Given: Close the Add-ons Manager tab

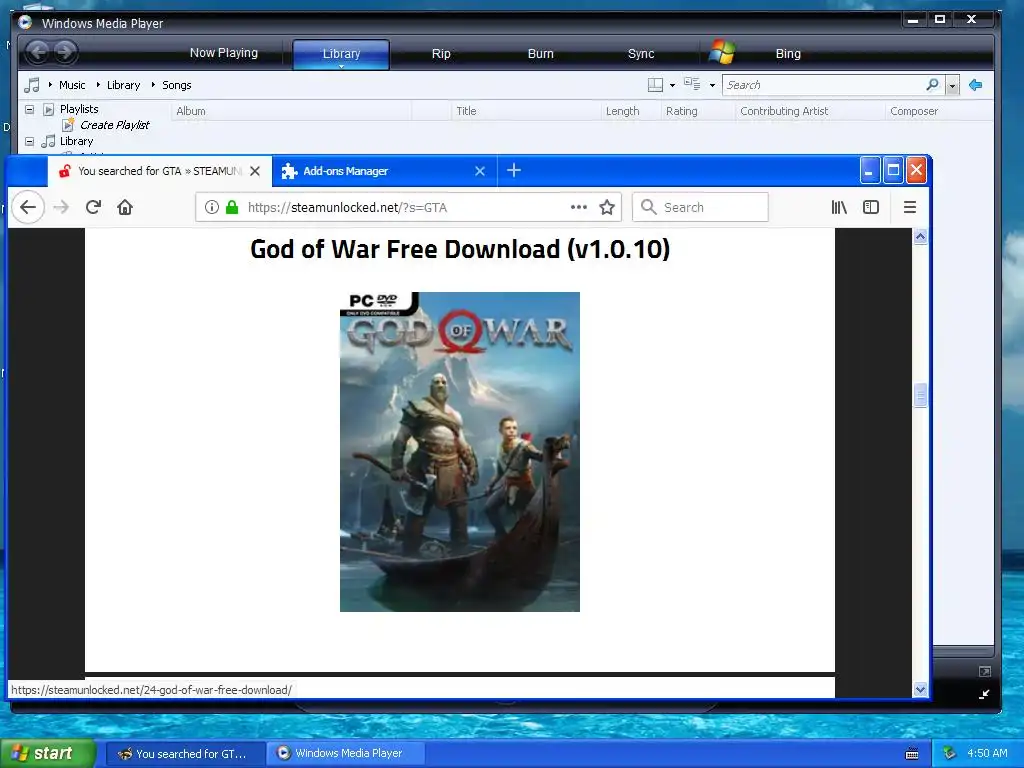Looking at the screenshot, I should point(480,171).
